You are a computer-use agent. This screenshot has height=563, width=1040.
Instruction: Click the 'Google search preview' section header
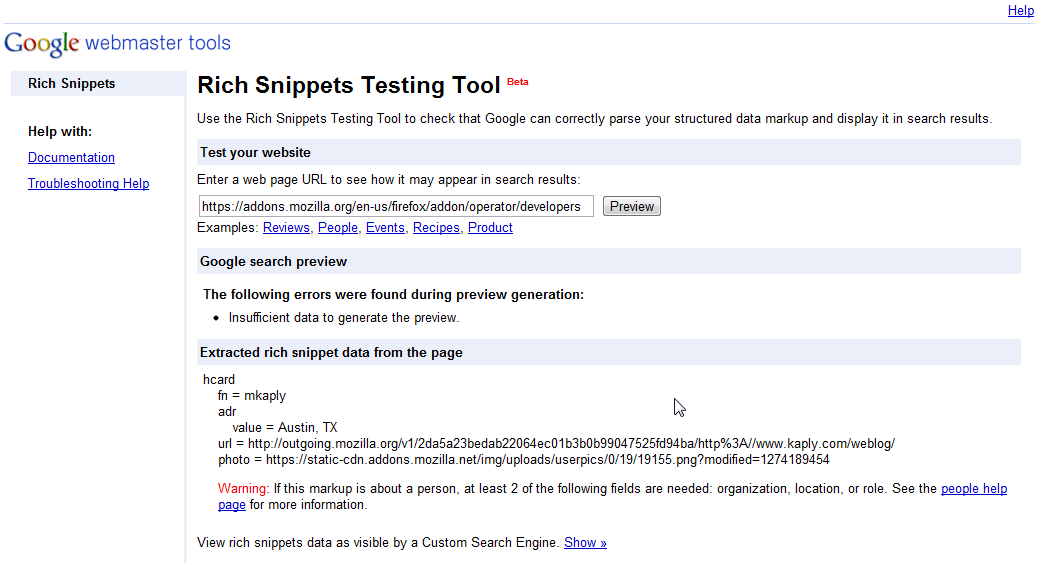click(609, 261)
